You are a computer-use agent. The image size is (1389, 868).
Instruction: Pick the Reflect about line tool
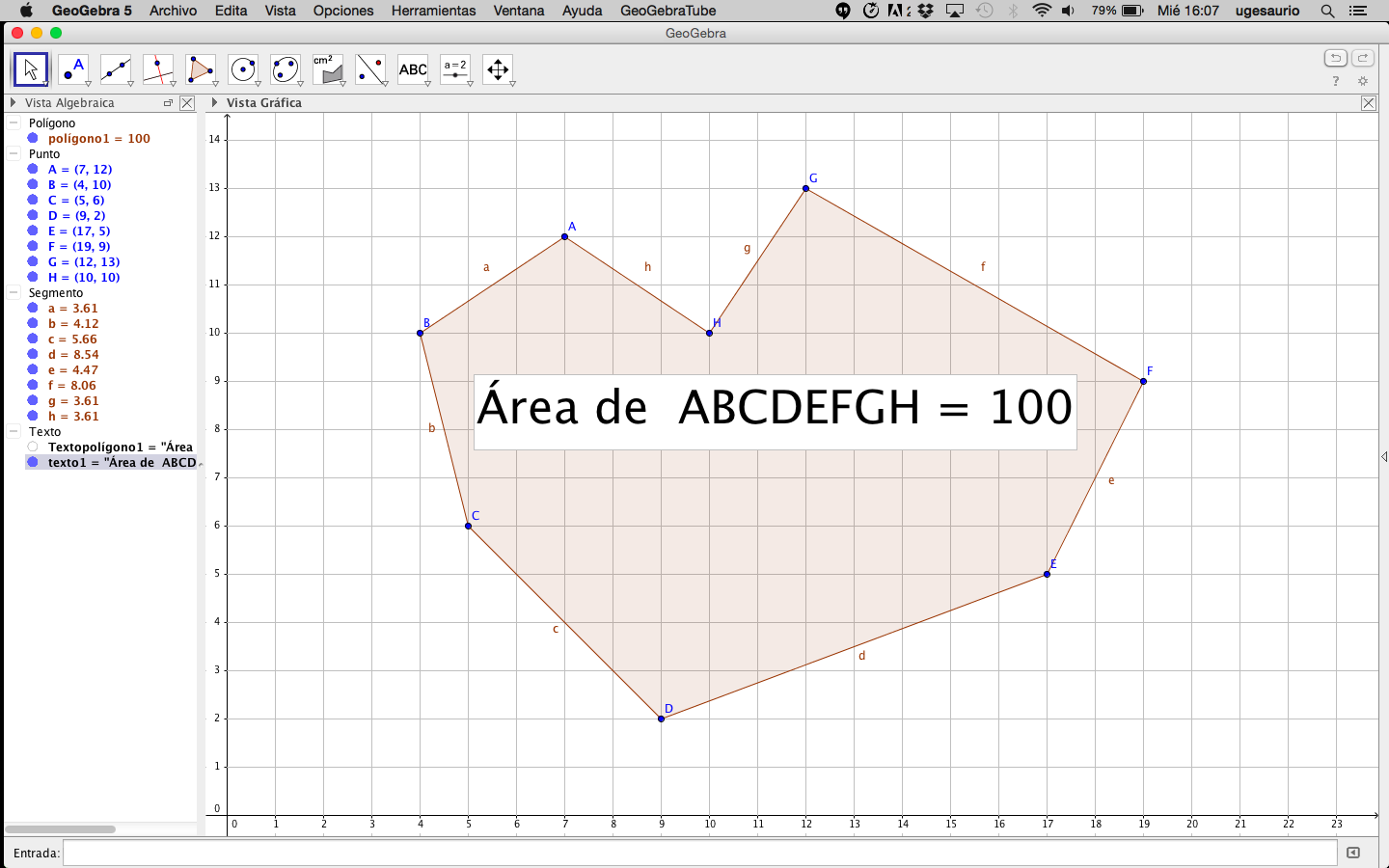[370, 69]
